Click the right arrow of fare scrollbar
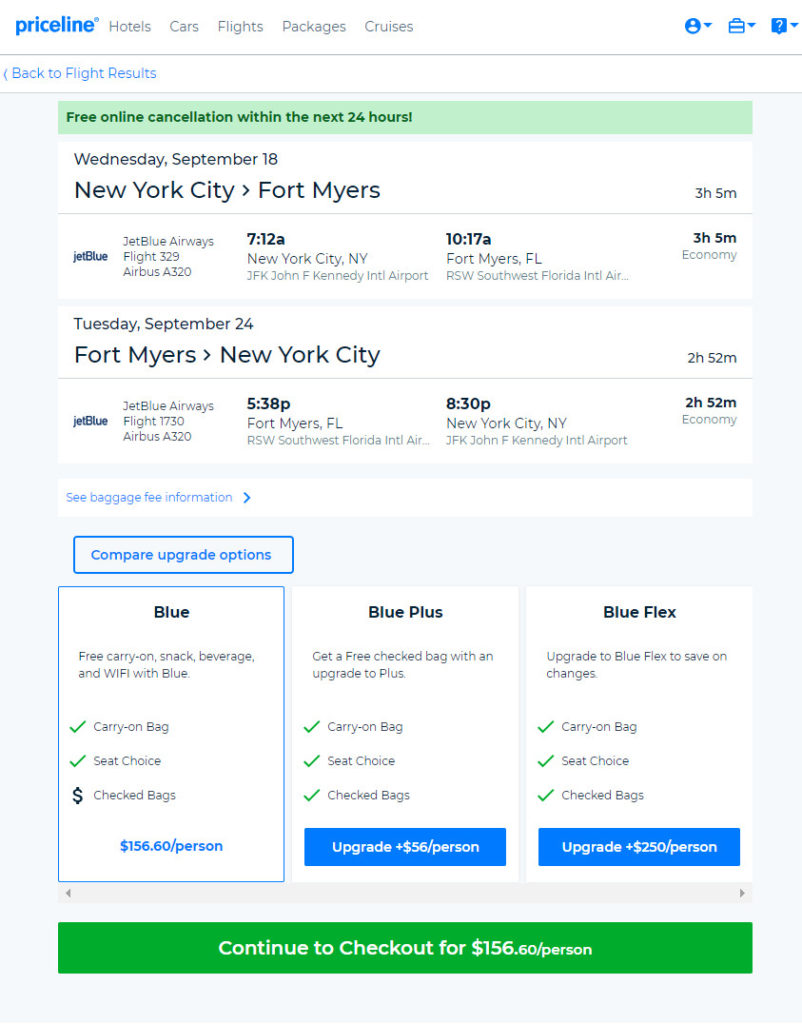This screenshot has height=1024, width=802. 742,893
